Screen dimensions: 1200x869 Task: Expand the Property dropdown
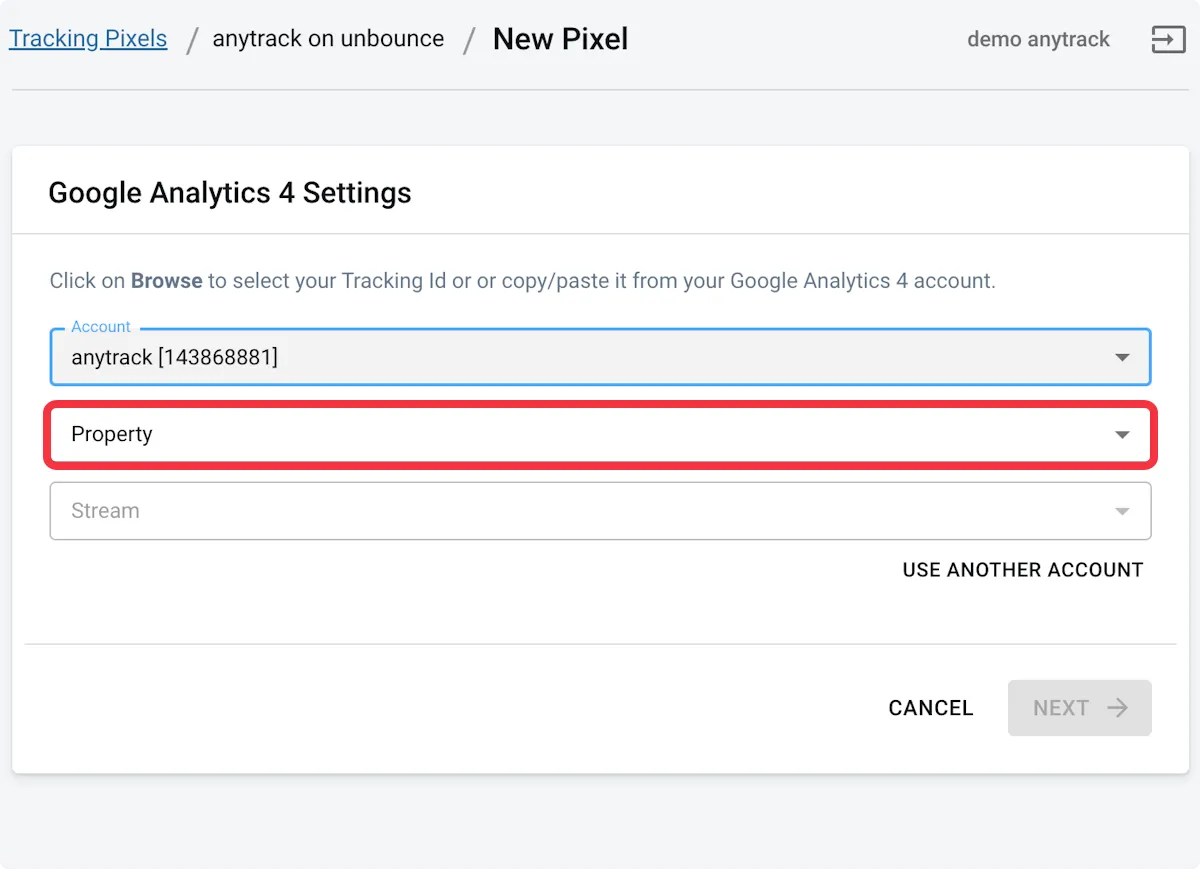tap(600, 434)
